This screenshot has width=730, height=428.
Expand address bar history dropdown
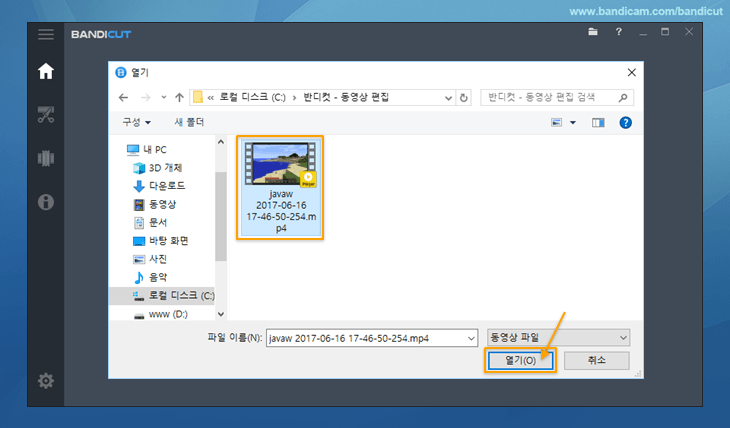pos(448,98)
